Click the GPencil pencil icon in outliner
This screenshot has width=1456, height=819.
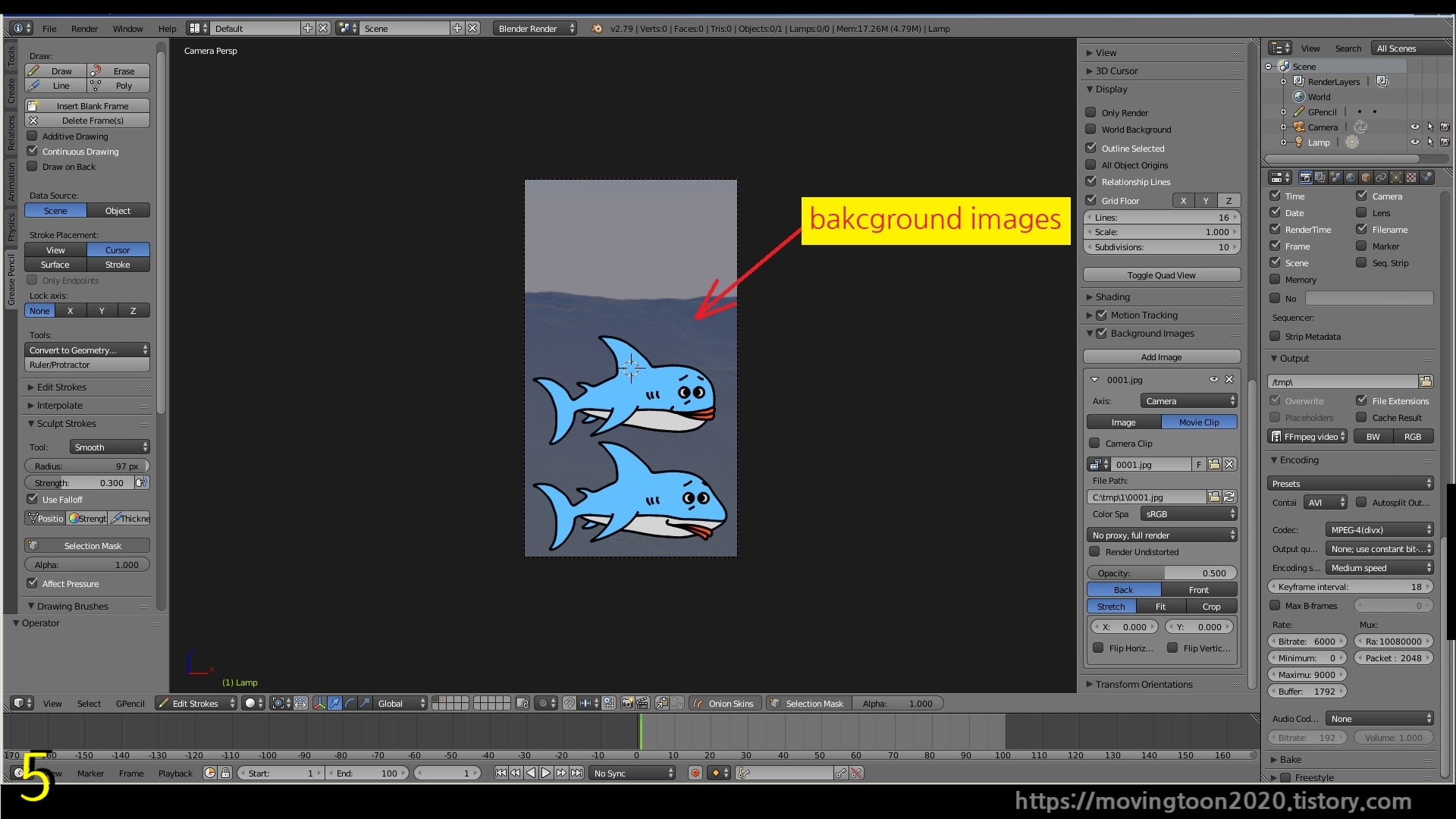click(x=1299, y=111)
